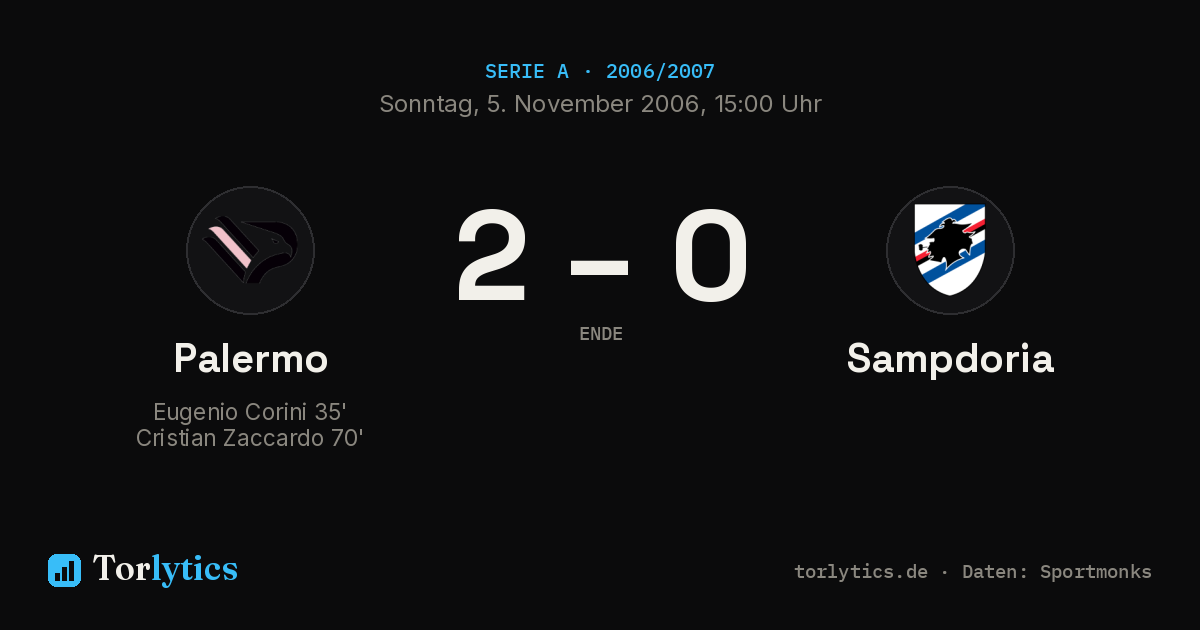
Task: Select goal scorer Cristian Zaccardo 70'
Action: point(250,438)
